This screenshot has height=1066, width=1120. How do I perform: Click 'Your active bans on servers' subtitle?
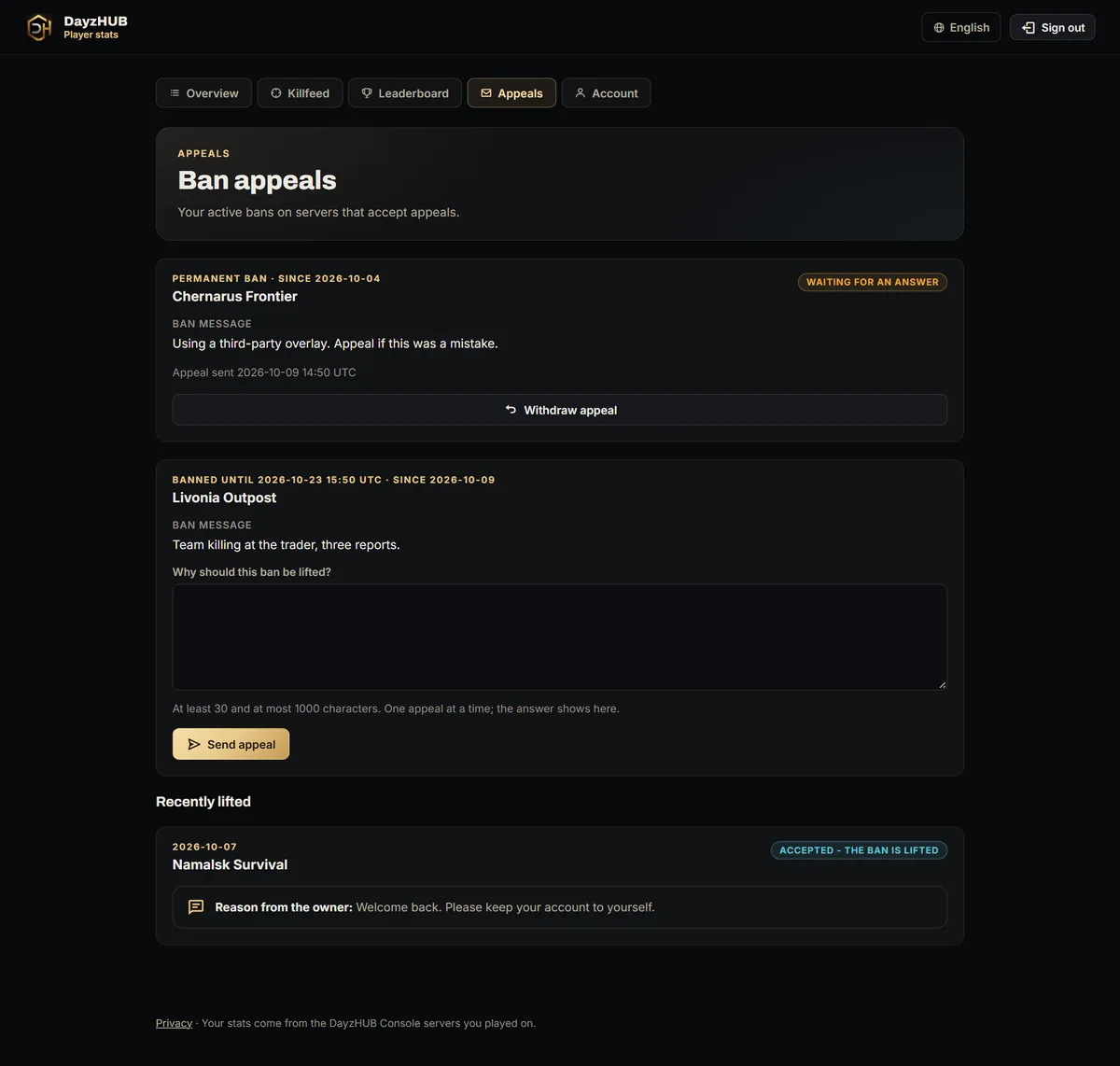tap(318, 212)
